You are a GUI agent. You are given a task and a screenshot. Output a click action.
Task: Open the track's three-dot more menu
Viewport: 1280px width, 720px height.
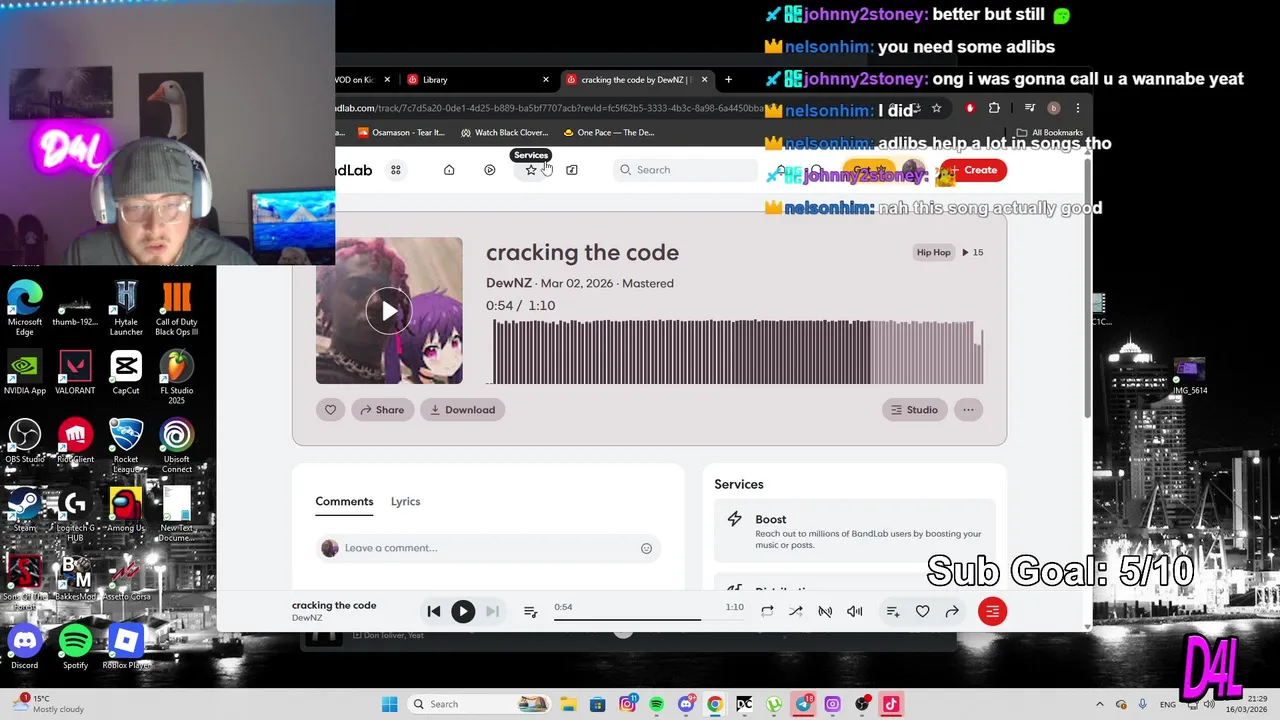(x=968, y=410)
